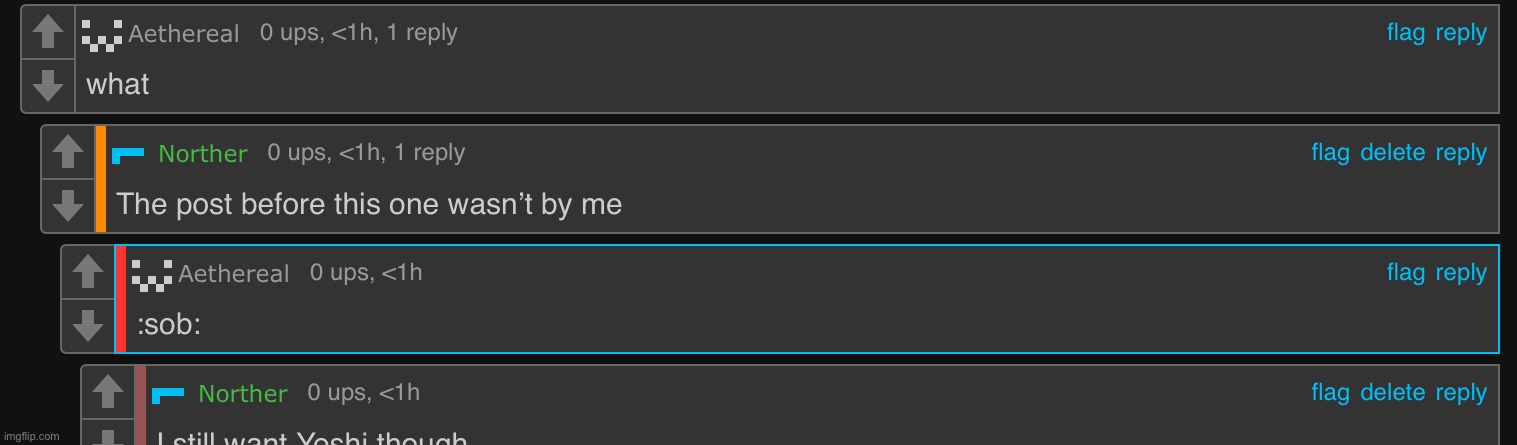Upvote Norther's "wasn't by me" comment
Image resolution: width=1517 pixels, height=445 pixels.
click(x=68, y=152)
